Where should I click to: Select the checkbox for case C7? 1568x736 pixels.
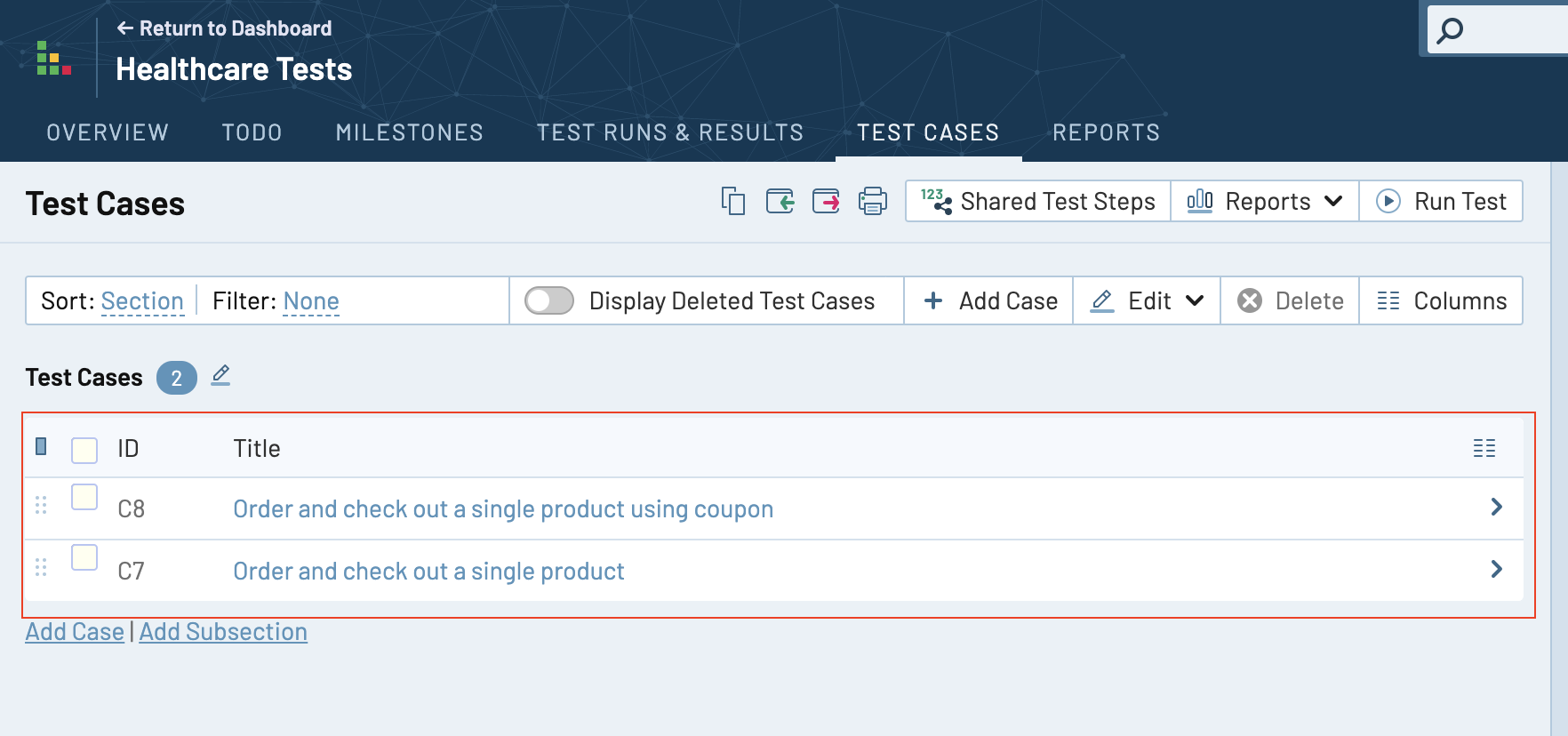[84, 558]
